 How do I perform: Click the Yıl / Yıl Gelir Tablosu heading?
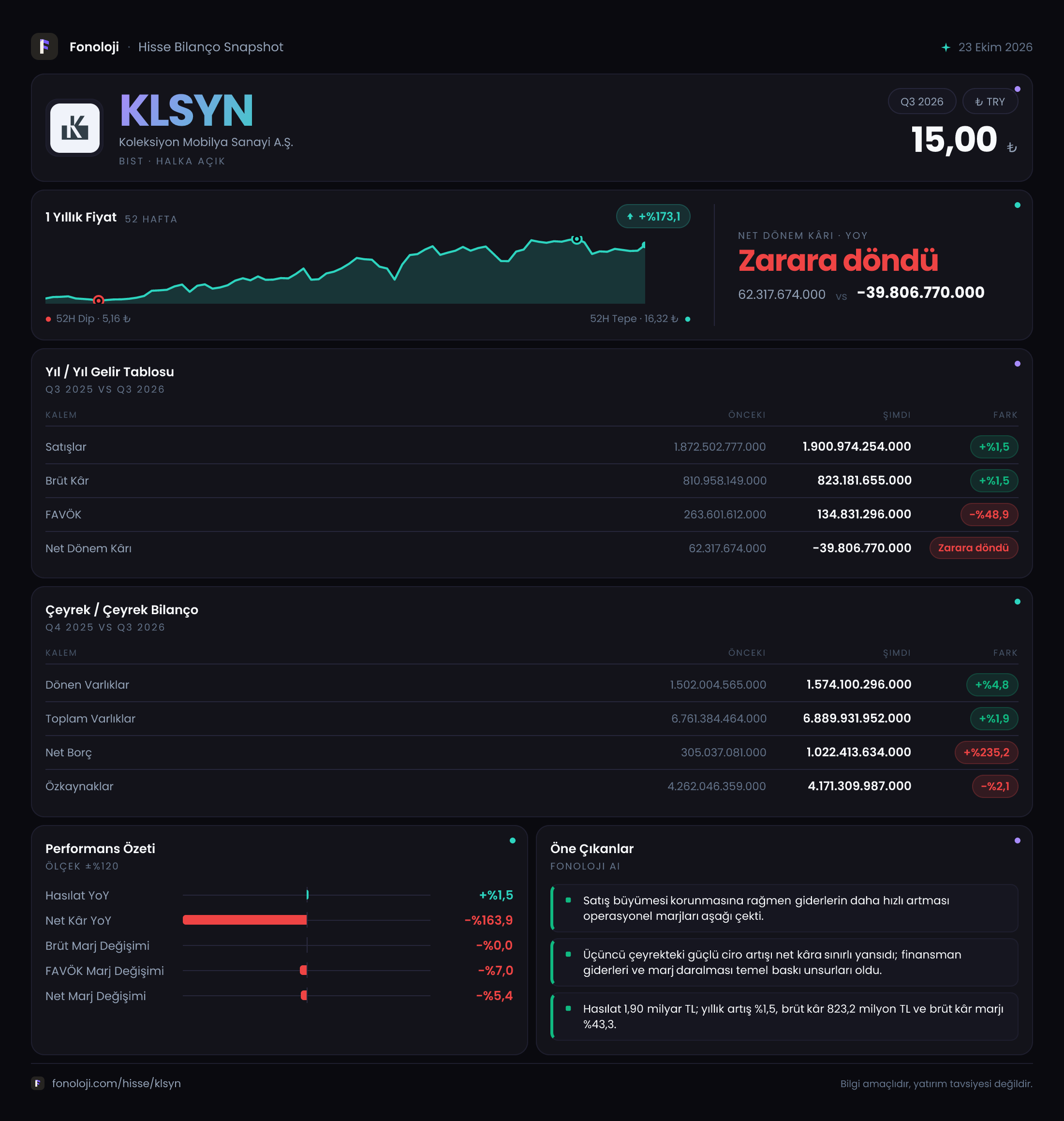coord(109,372)
